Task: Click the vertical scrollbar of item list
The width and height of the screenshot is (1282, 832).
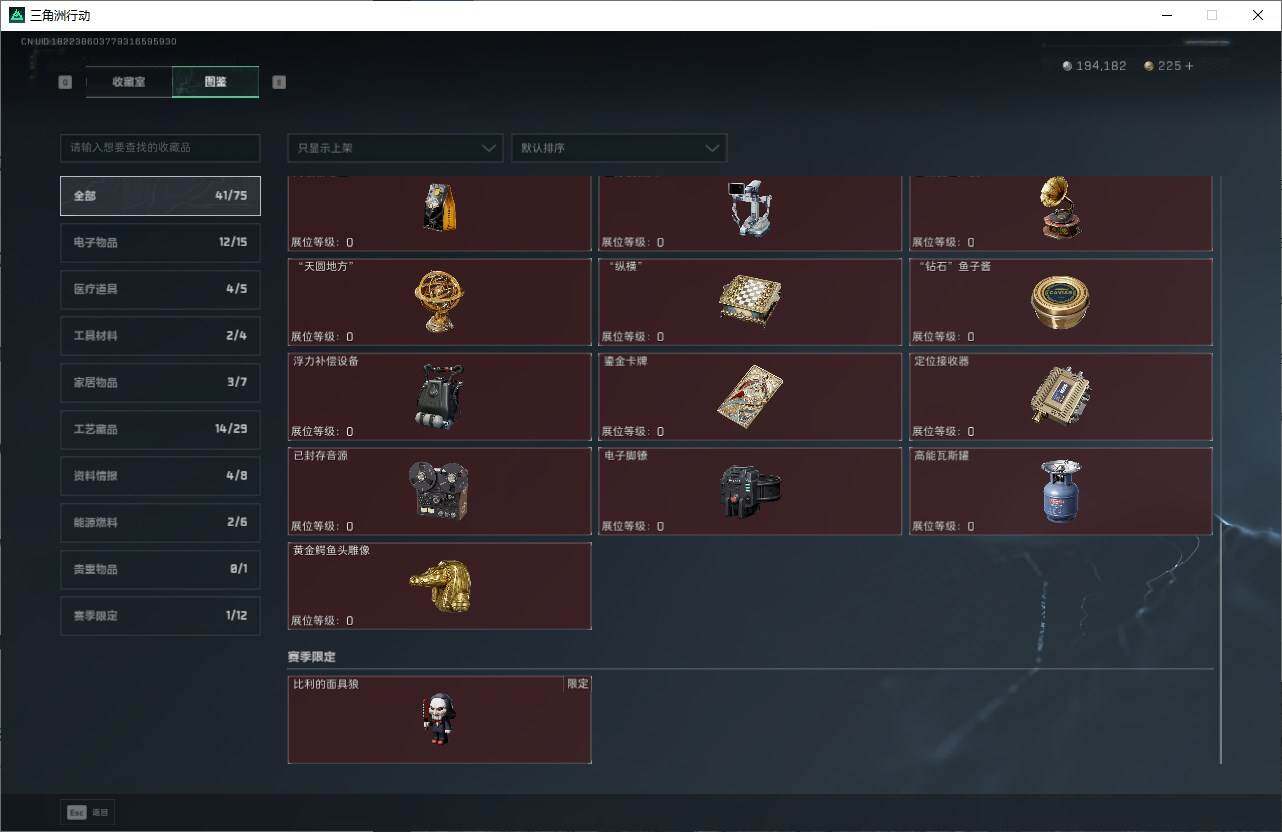Action: tap(1221, 470)
